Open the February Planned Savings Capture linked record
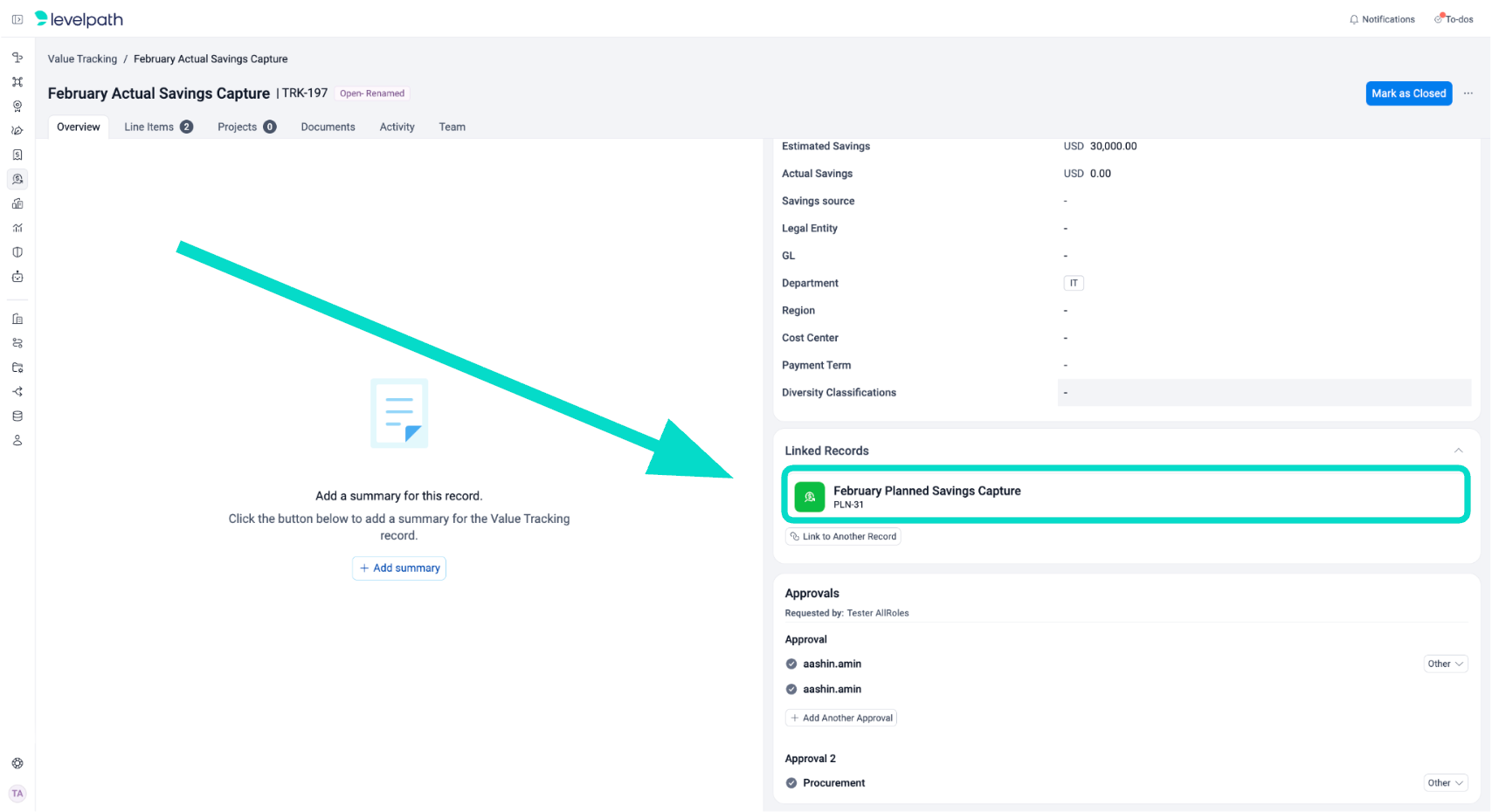 click(927, 495)
